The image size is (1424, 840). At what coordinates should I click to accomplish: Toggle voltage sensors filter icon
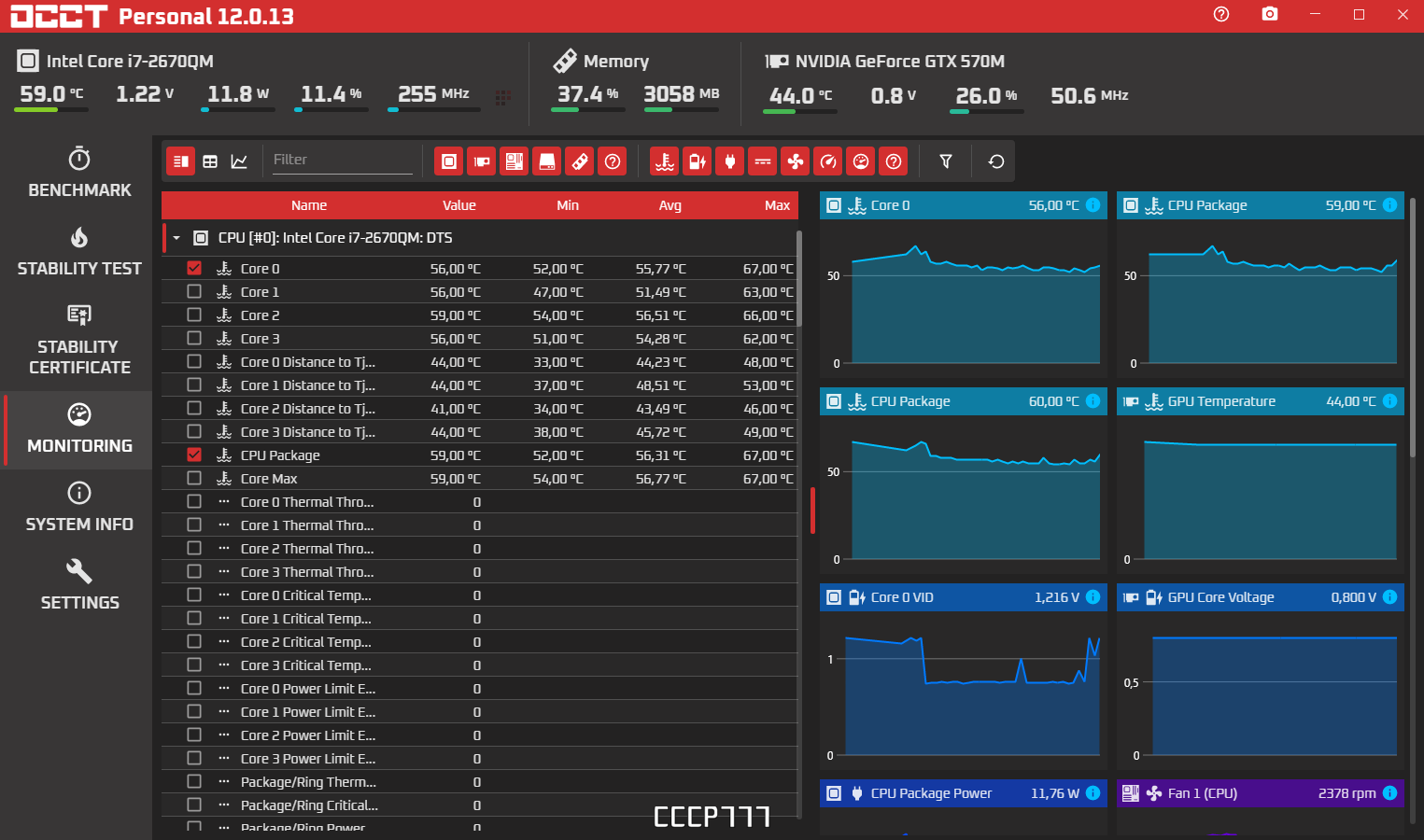[698, 161]
